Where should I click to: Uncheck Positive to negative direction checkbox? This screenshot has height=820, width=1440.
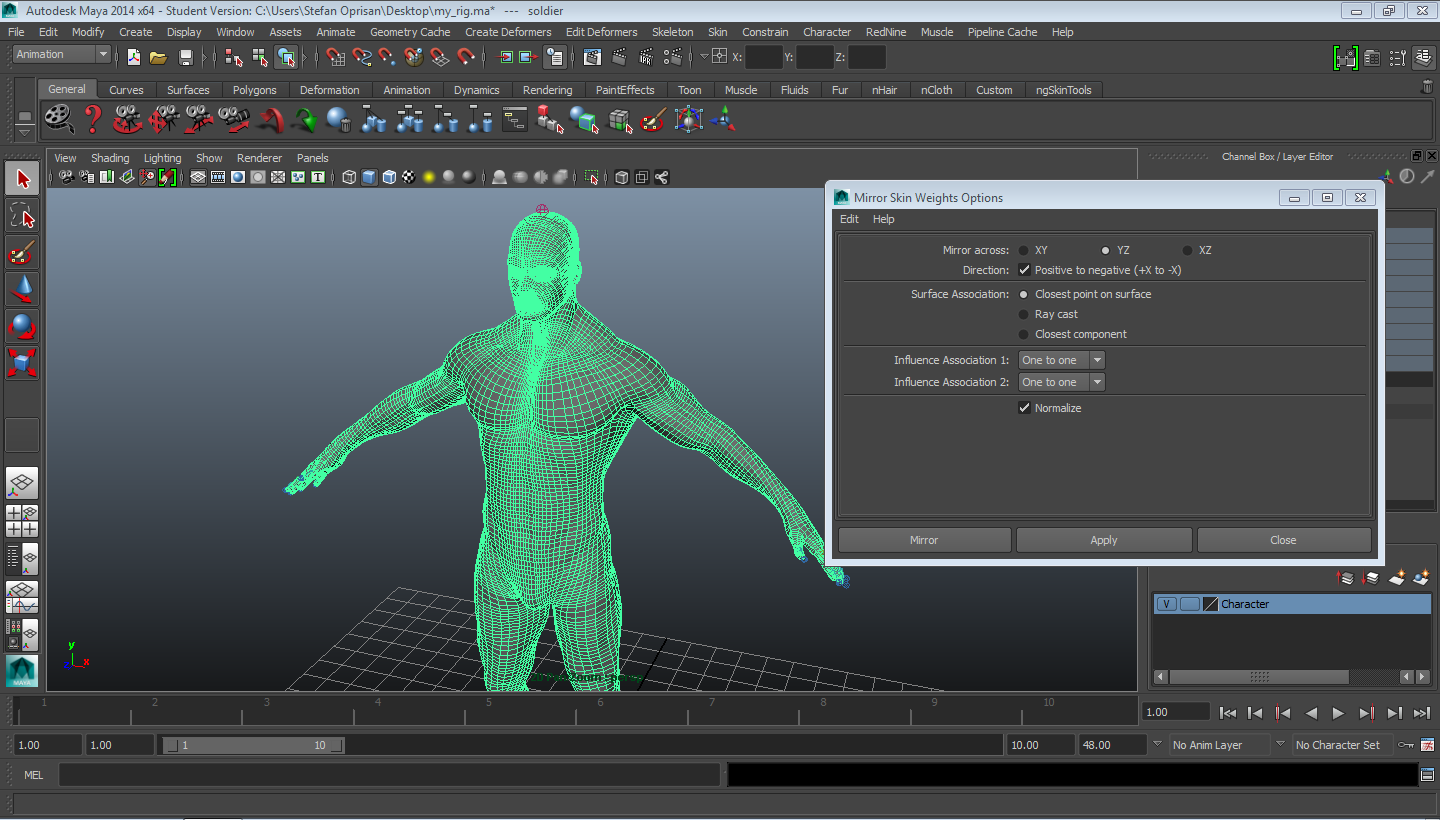click(1024, 270)
